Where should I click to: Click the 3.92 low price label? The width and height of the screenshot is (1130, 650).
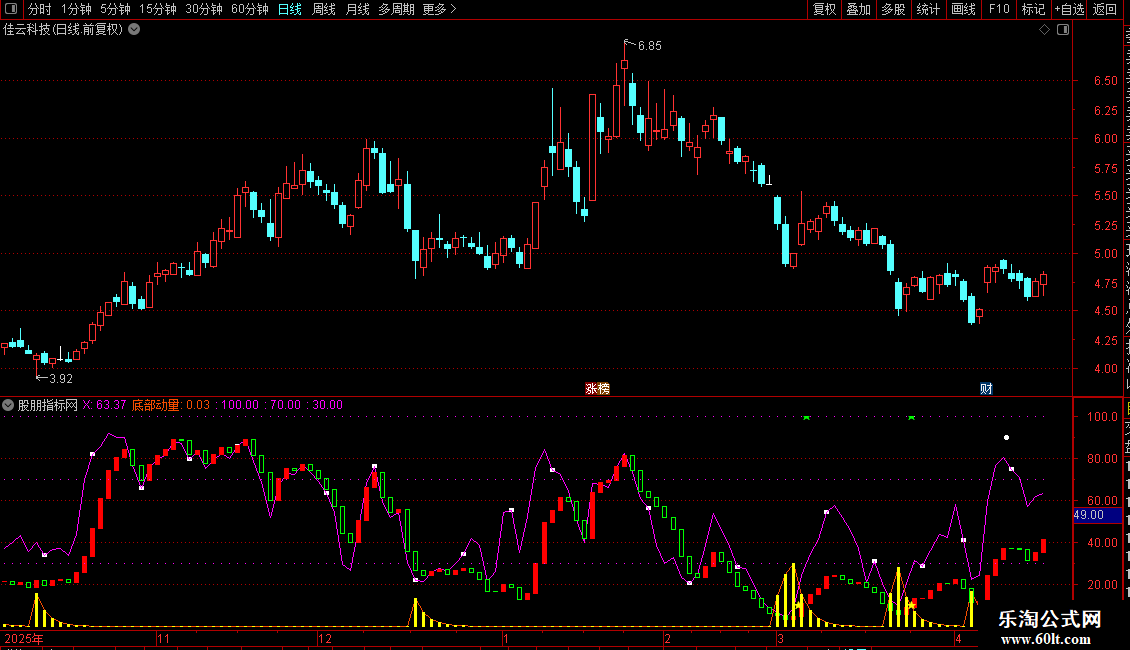(61, 378)
